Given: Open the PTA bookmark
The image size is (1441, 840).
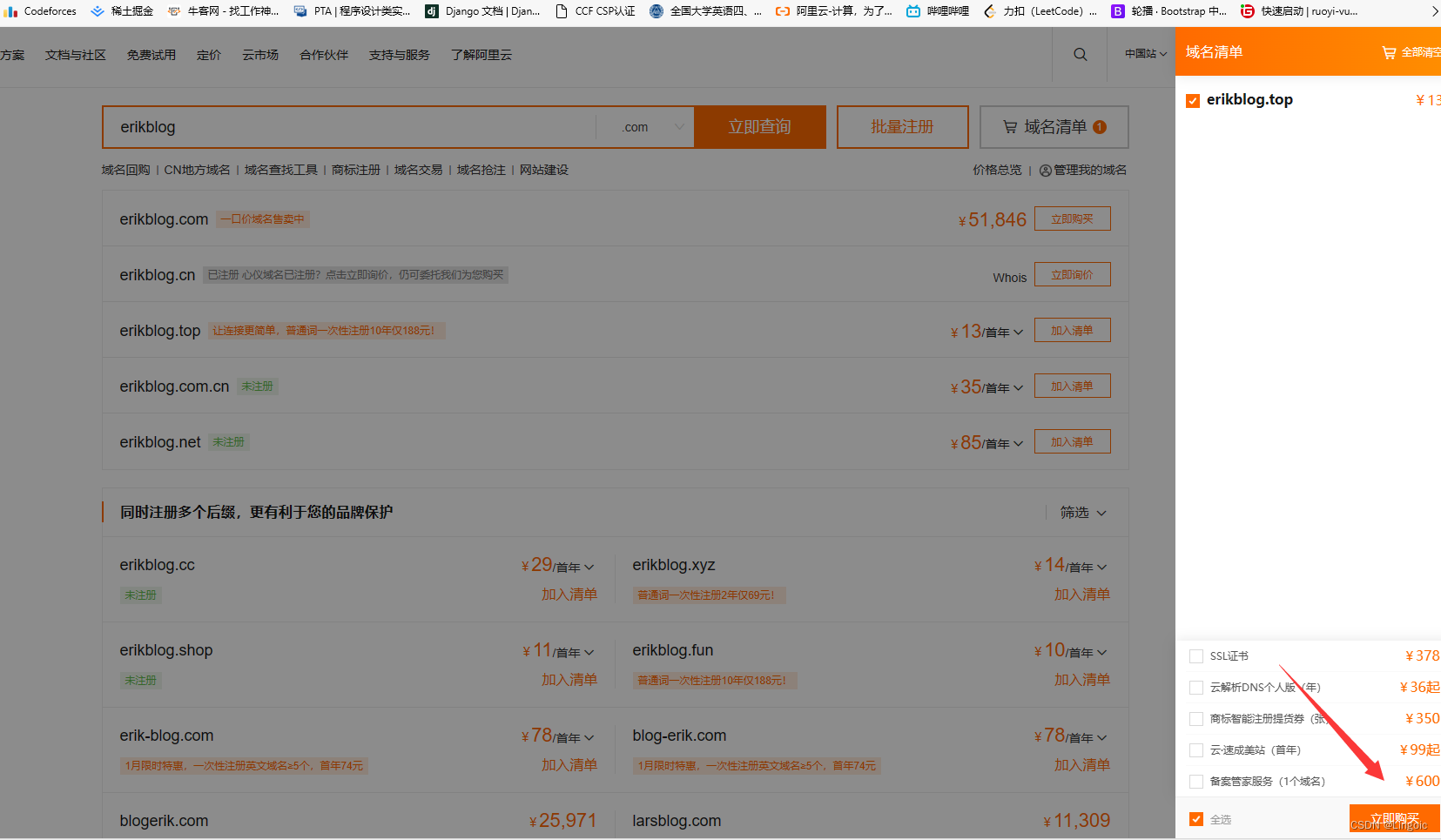Looking at the screenshot, I should pos(352,11).
